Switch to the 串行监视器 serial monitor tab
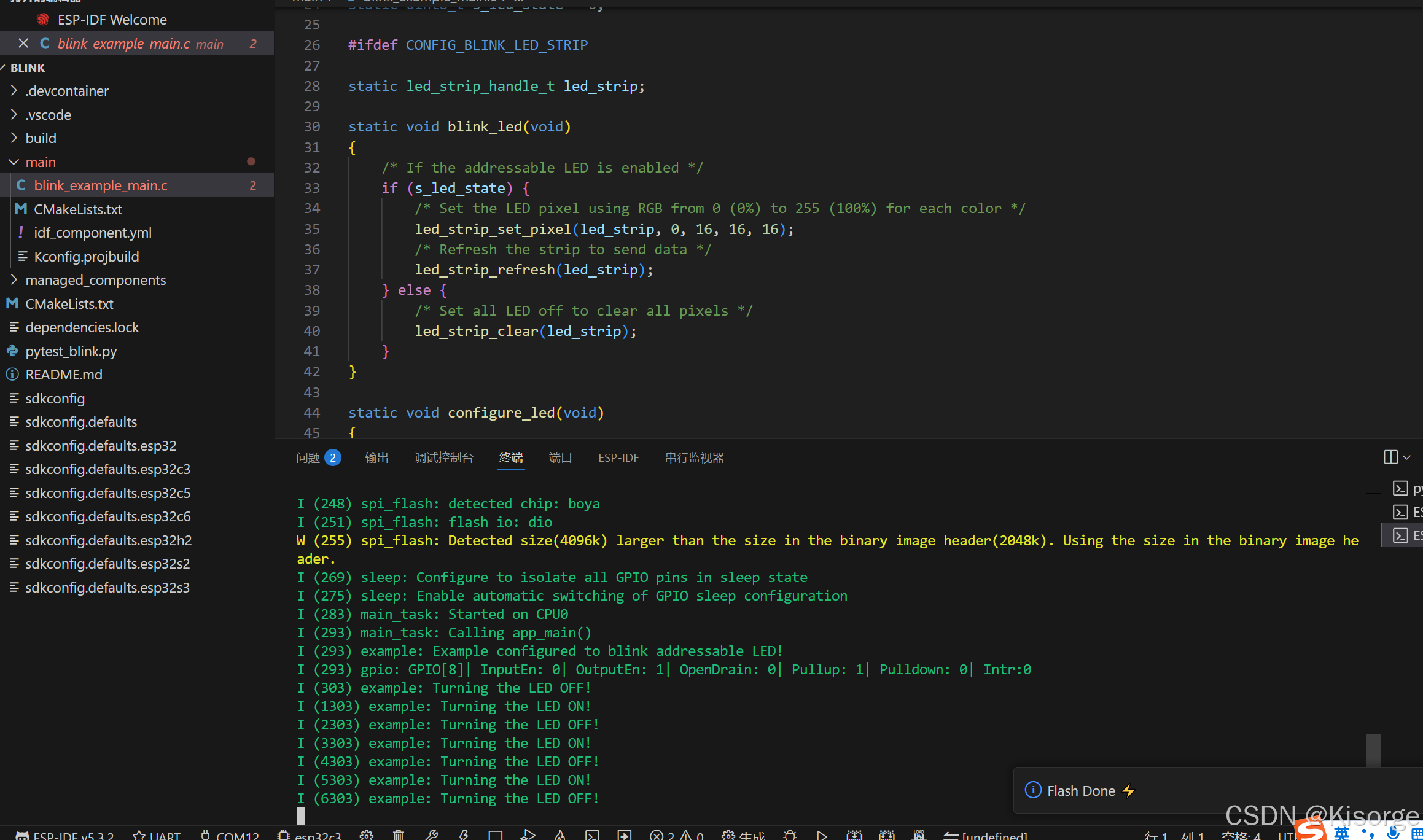Image resolution: width=1423 pixels, height=840 pixels. point(694,458)
